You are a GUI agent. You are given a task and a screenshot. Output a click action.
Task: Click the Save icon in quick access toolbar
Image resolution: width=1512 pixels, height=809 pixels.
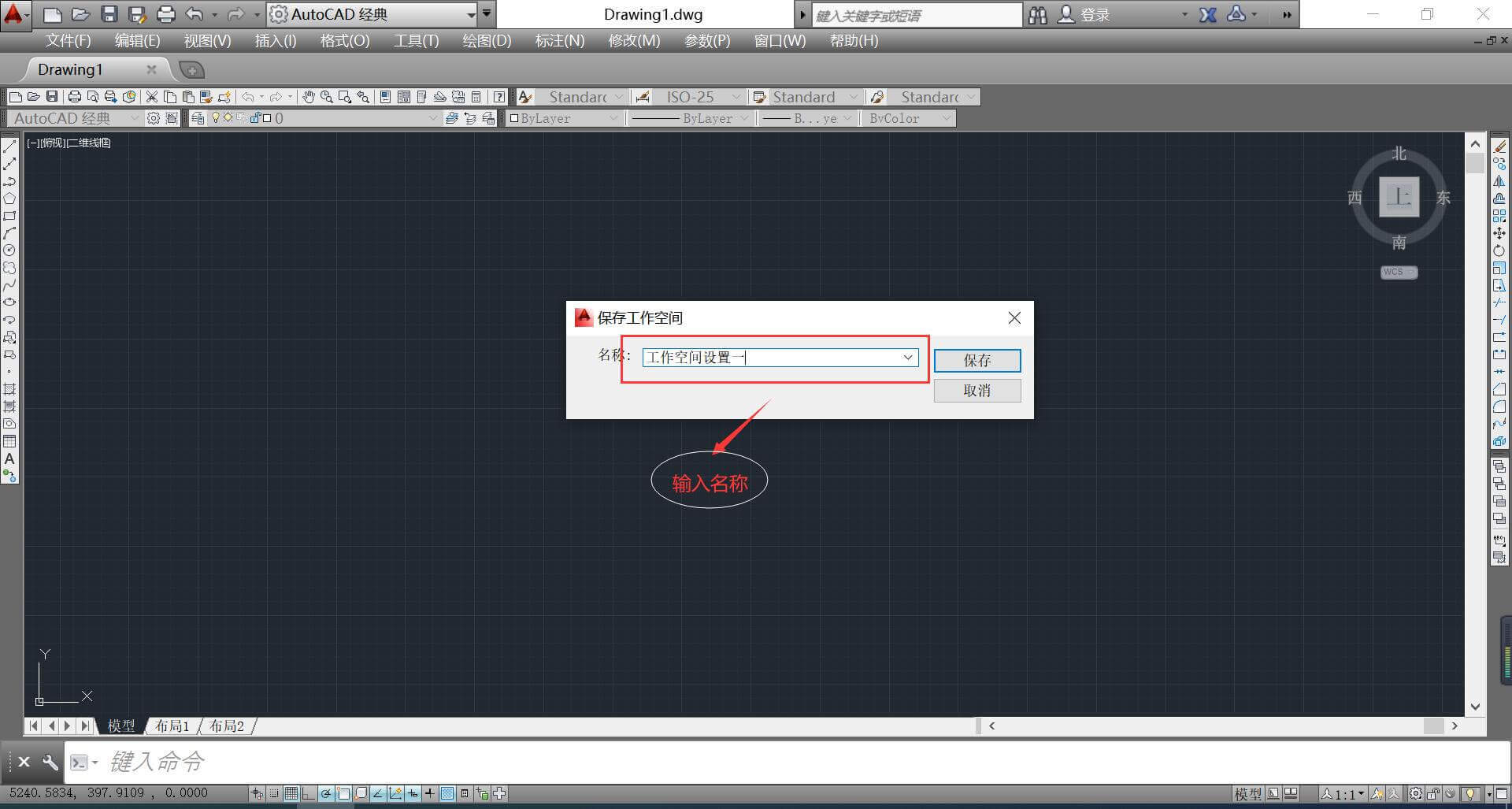pos(109,14)
